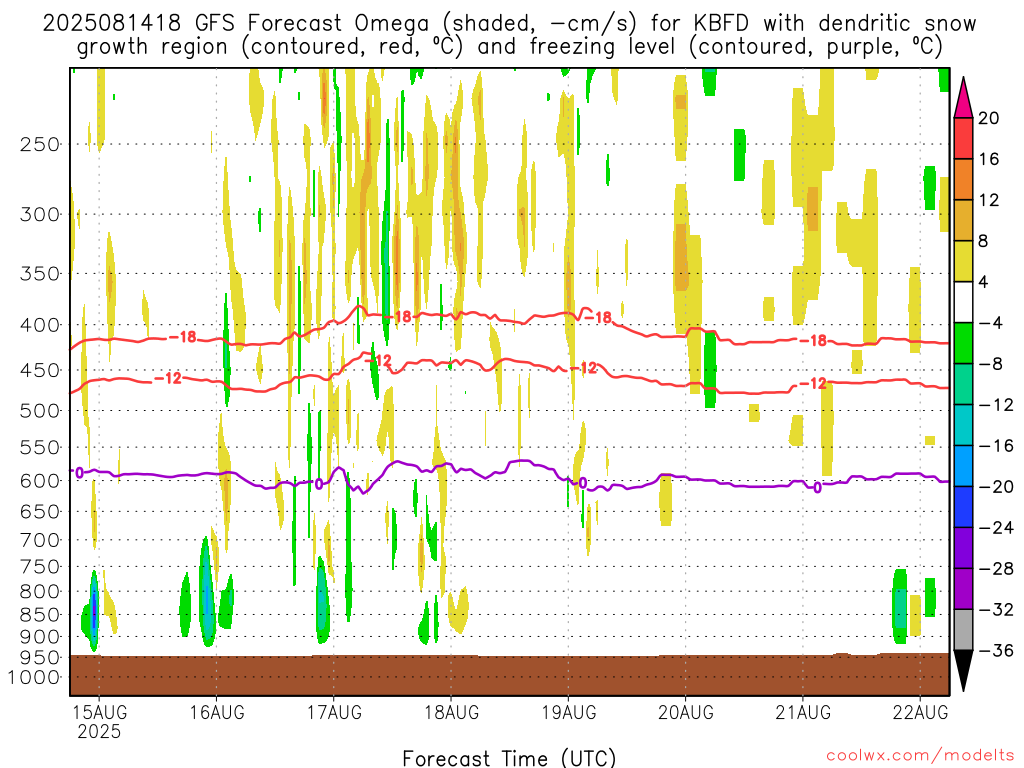Click the pink arrow atop the colorbar

963,98
